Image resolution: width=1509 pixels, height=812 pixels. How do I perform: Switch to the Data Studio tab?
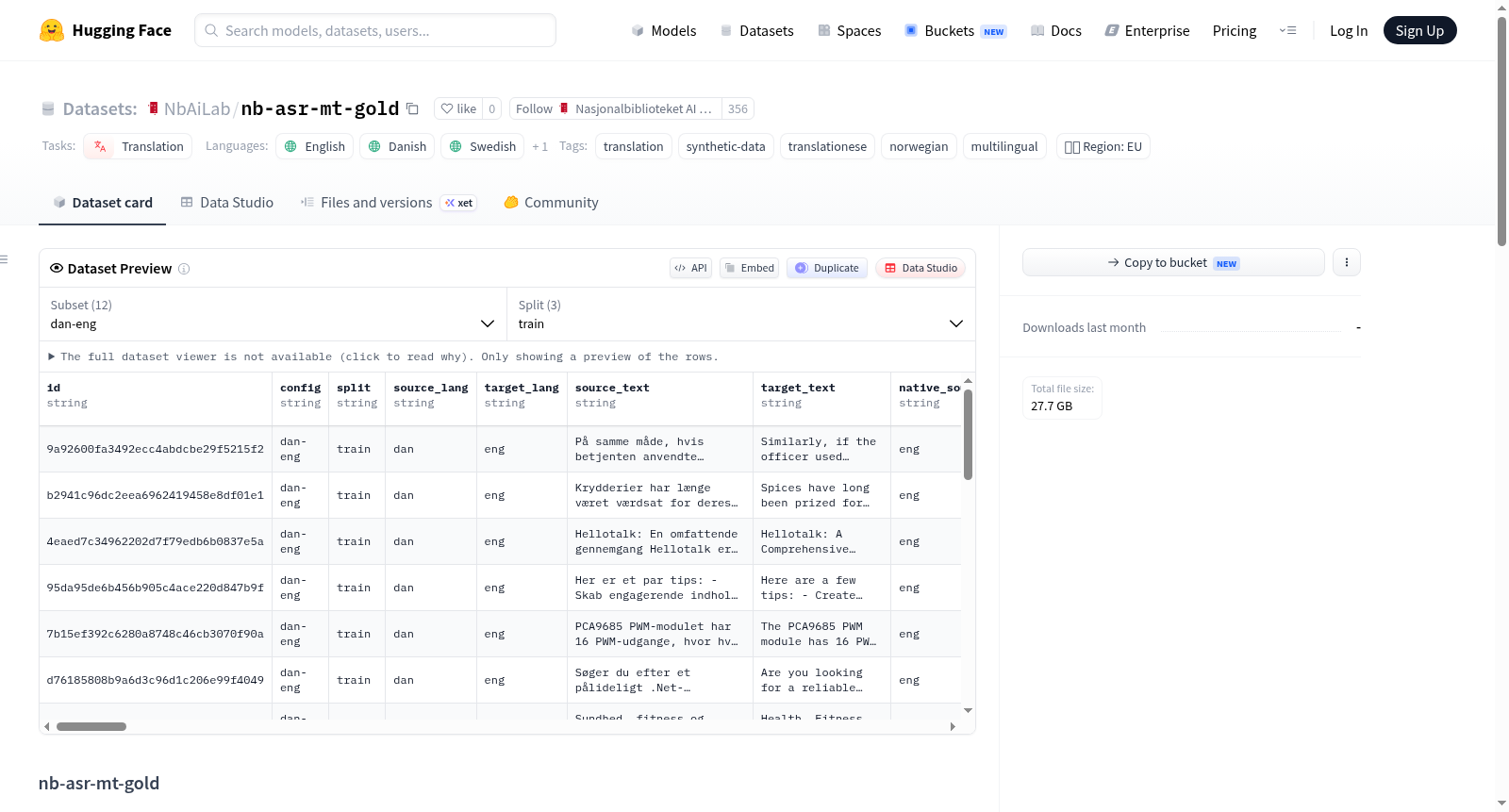click(227, 203)
